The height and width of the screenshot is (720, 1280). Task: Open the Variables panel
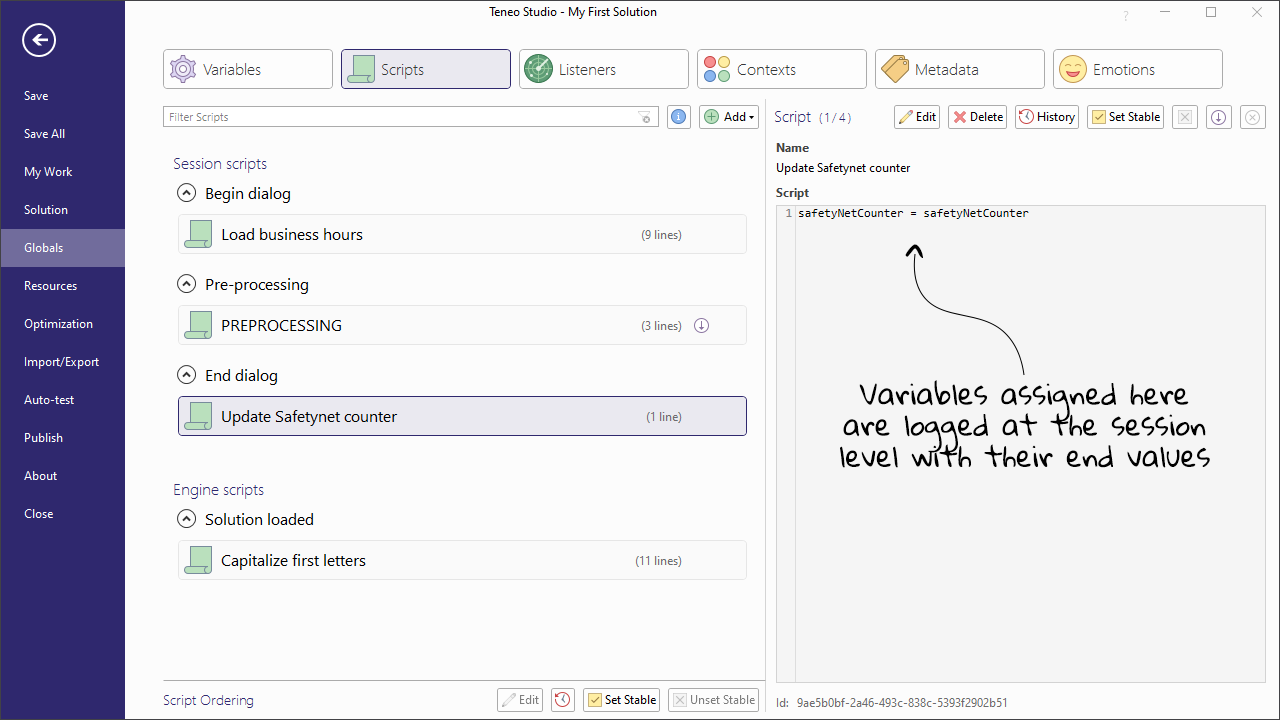coord(247,68)
